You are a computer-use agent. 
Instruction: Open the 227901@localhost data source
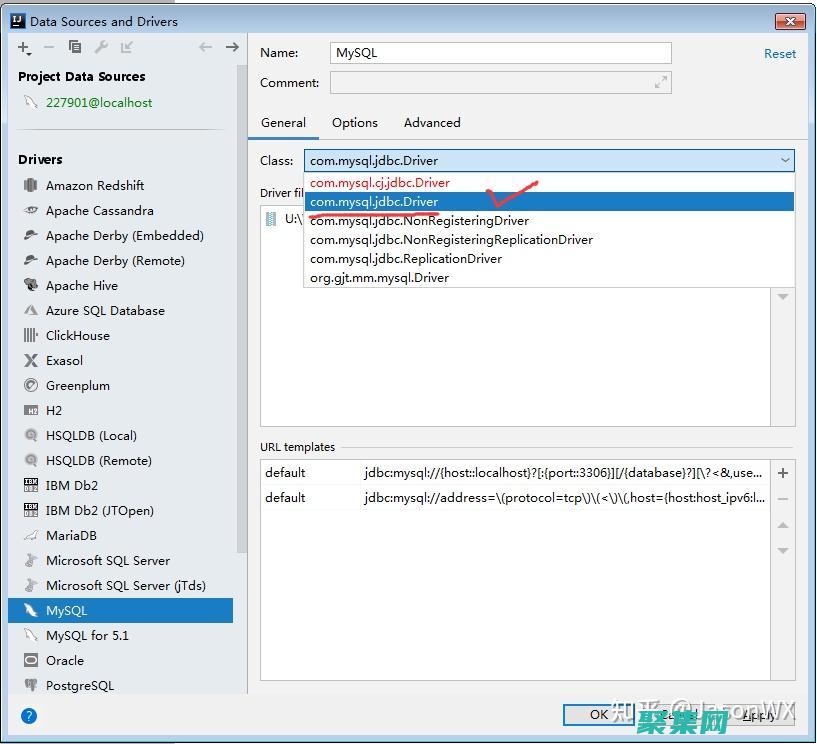point(99,103)
